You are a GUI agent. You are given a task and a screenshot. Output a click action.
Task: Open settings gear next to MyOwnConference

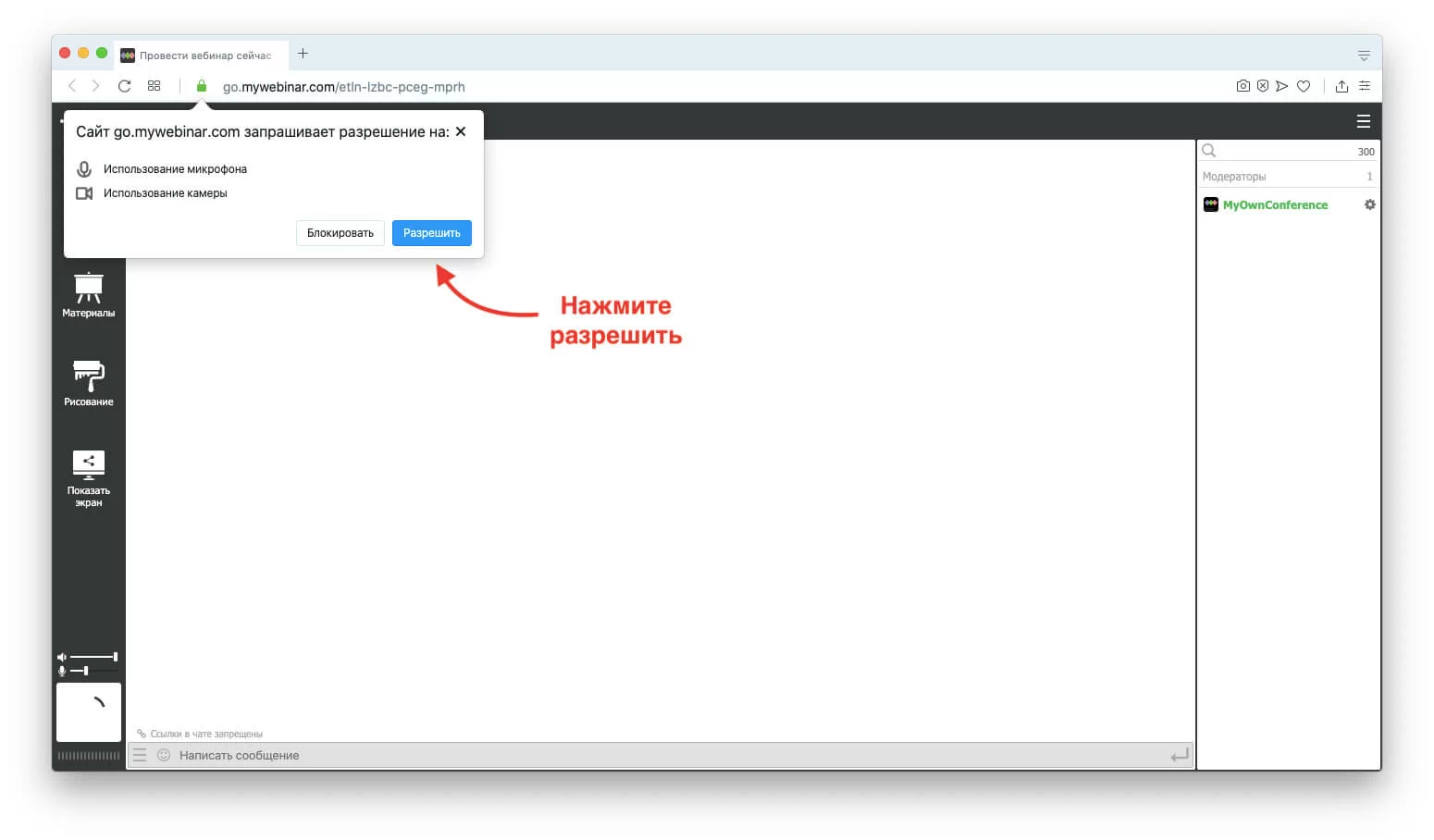coord(1369,204)
